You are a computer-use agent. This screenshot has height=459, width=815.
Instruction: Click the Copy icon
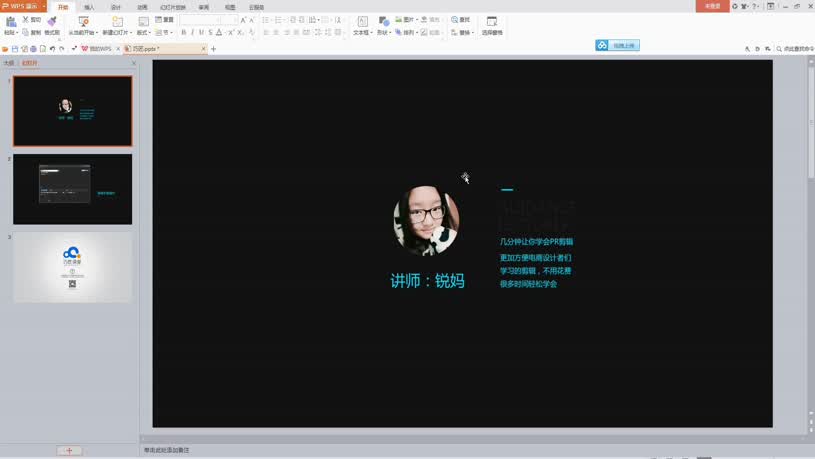click(x=25, y=32)
